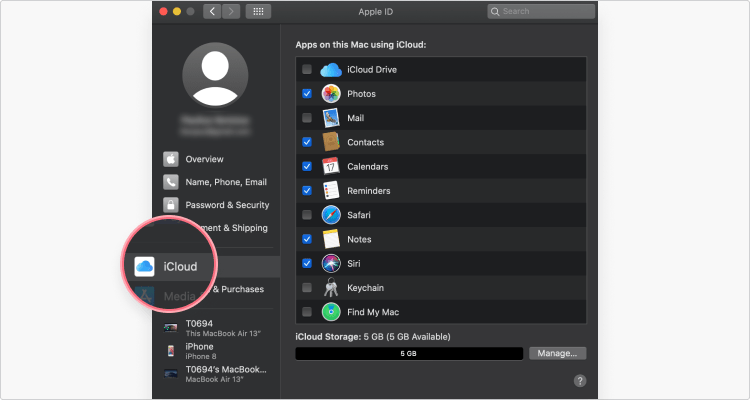Click the iCloud storage 5 GB bar
750x400 pixels.
tap(409, 354)
